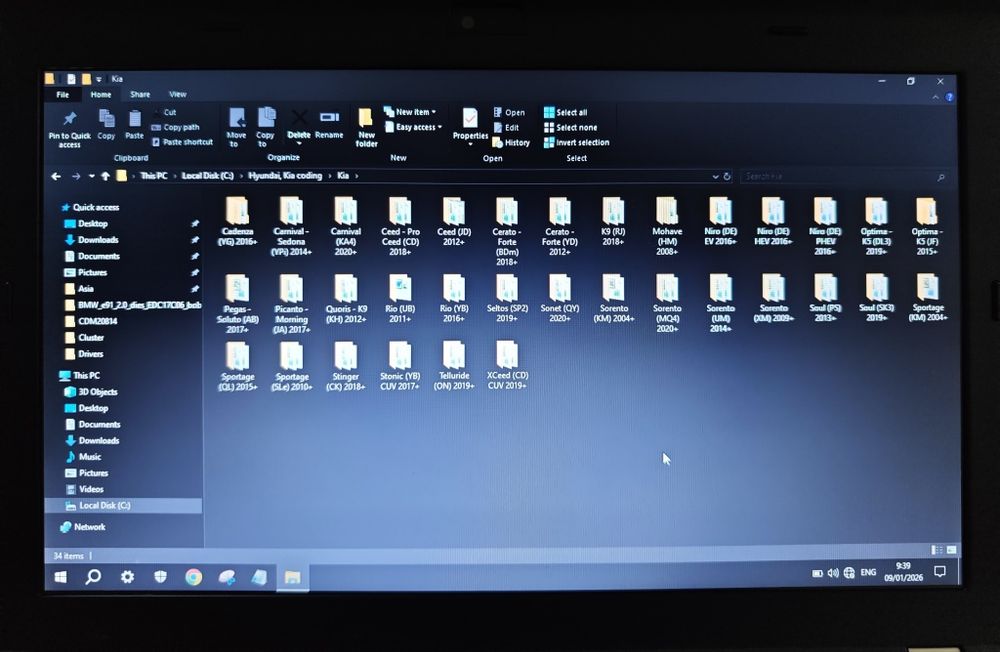Switch to large icons view button
The width and height of the screenshot is (1000, 652).
pyautogui.click(x=951, y=550)
